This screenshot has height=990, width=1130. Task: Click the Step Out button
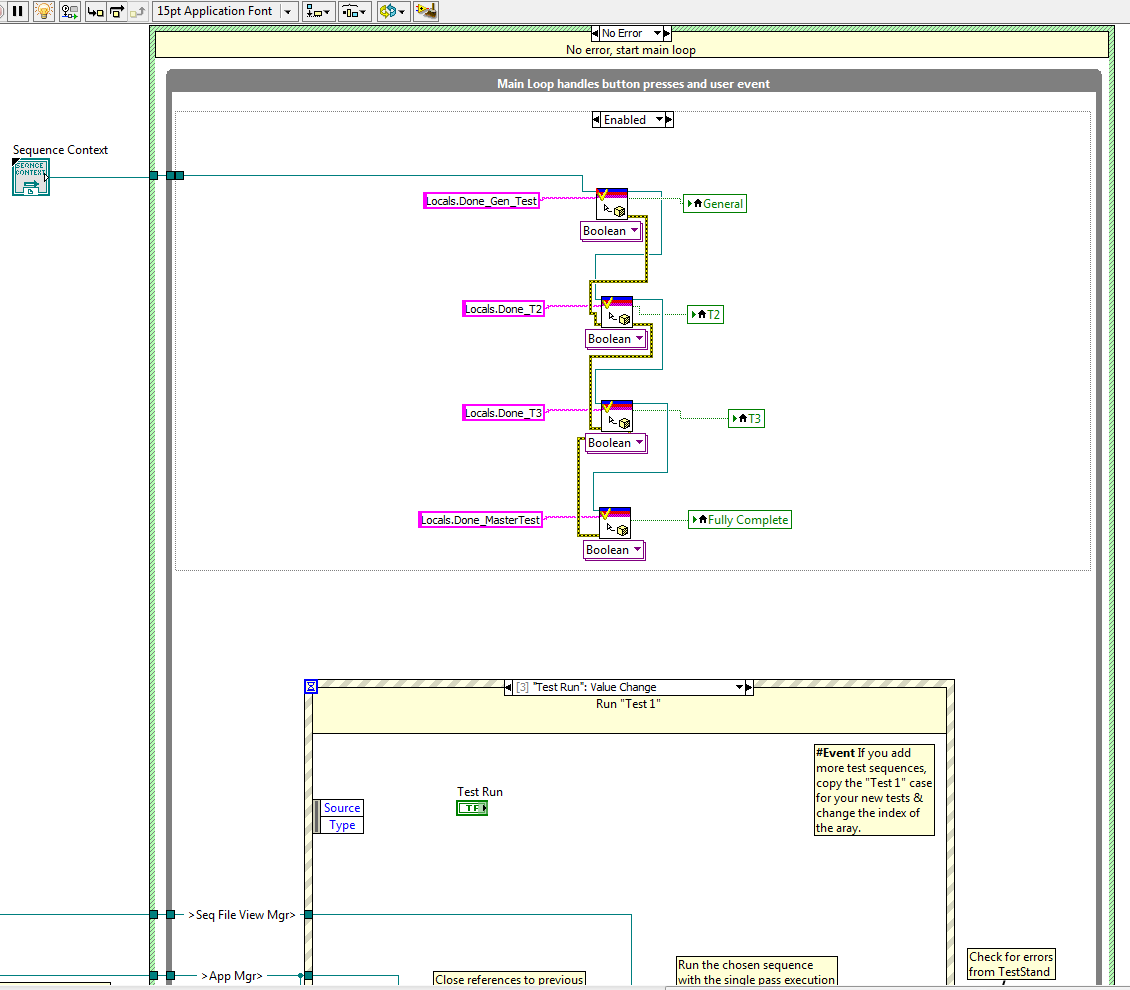138,11
